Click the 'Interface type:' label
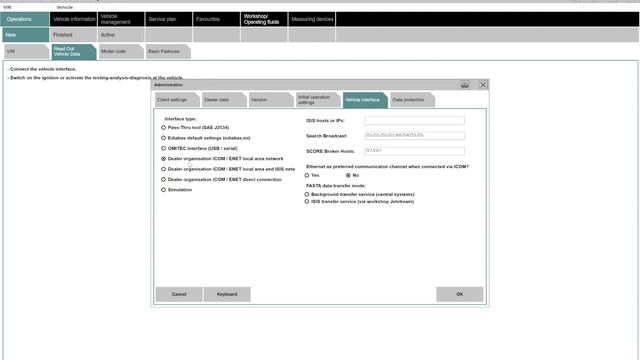 (180, 119)
